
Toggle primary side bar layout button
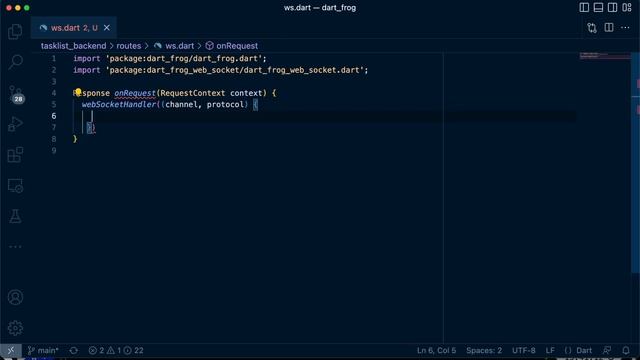(x=584, y=7)
